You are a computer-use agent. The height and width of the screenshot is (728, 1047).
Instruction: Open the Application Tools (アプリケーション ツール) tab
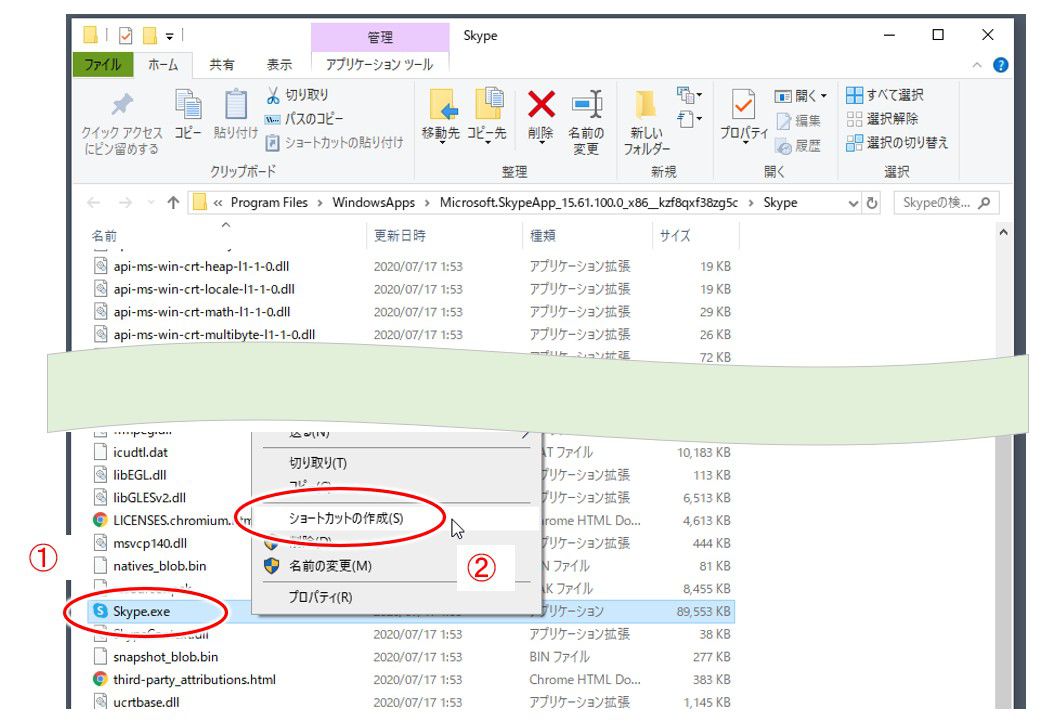click(379, 64)
